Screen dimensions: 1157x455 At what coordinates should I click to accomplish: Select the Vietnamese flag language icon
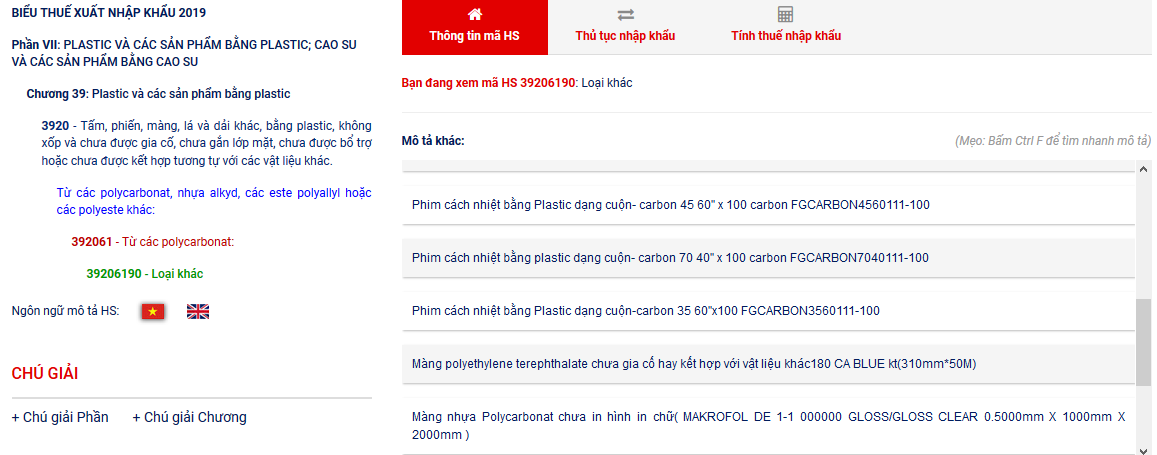[152, 311]
